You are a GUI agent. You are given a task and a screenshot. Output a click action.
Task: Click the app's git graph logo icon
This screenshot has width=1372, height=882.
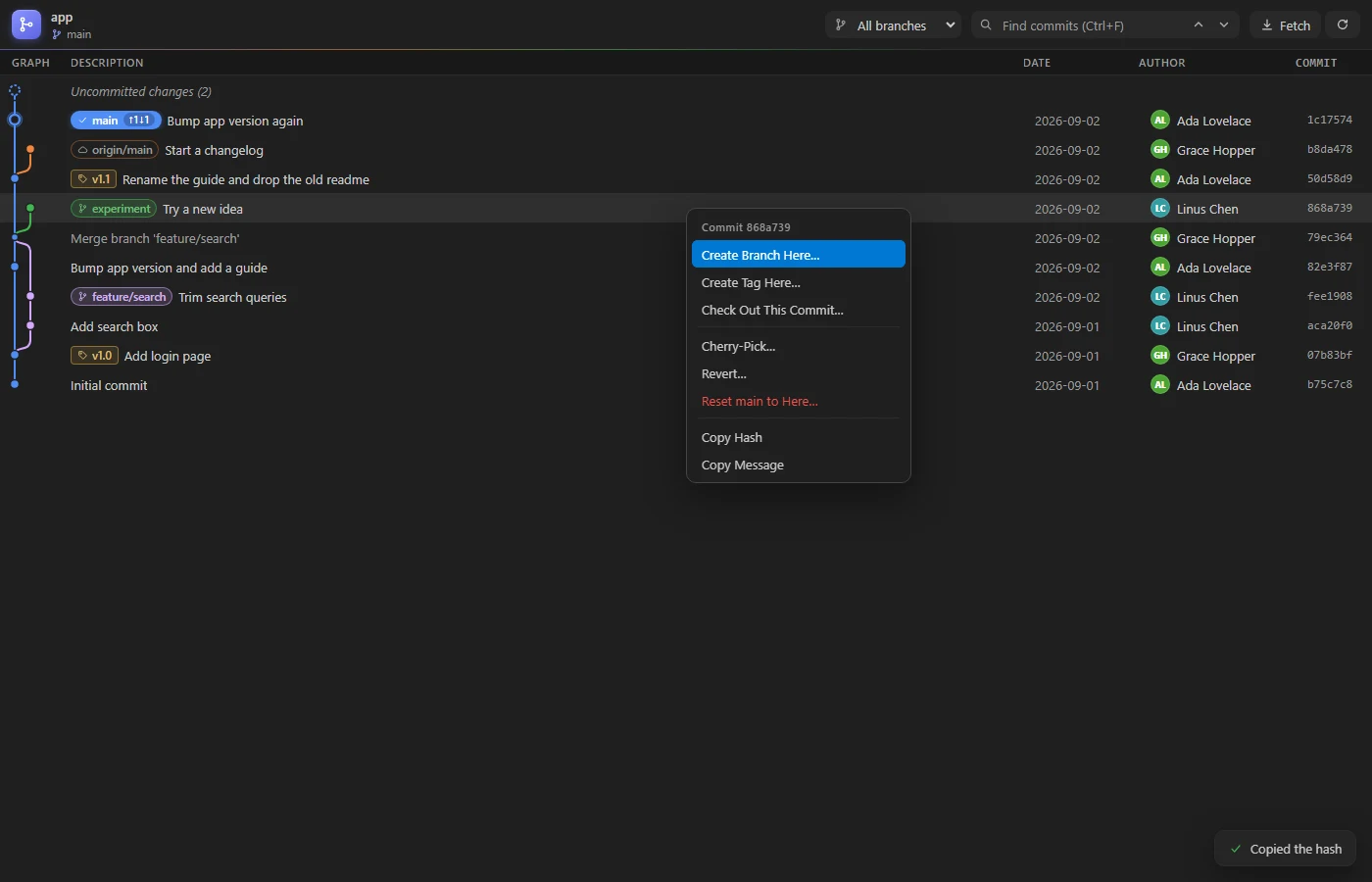(x=26, y=24)
